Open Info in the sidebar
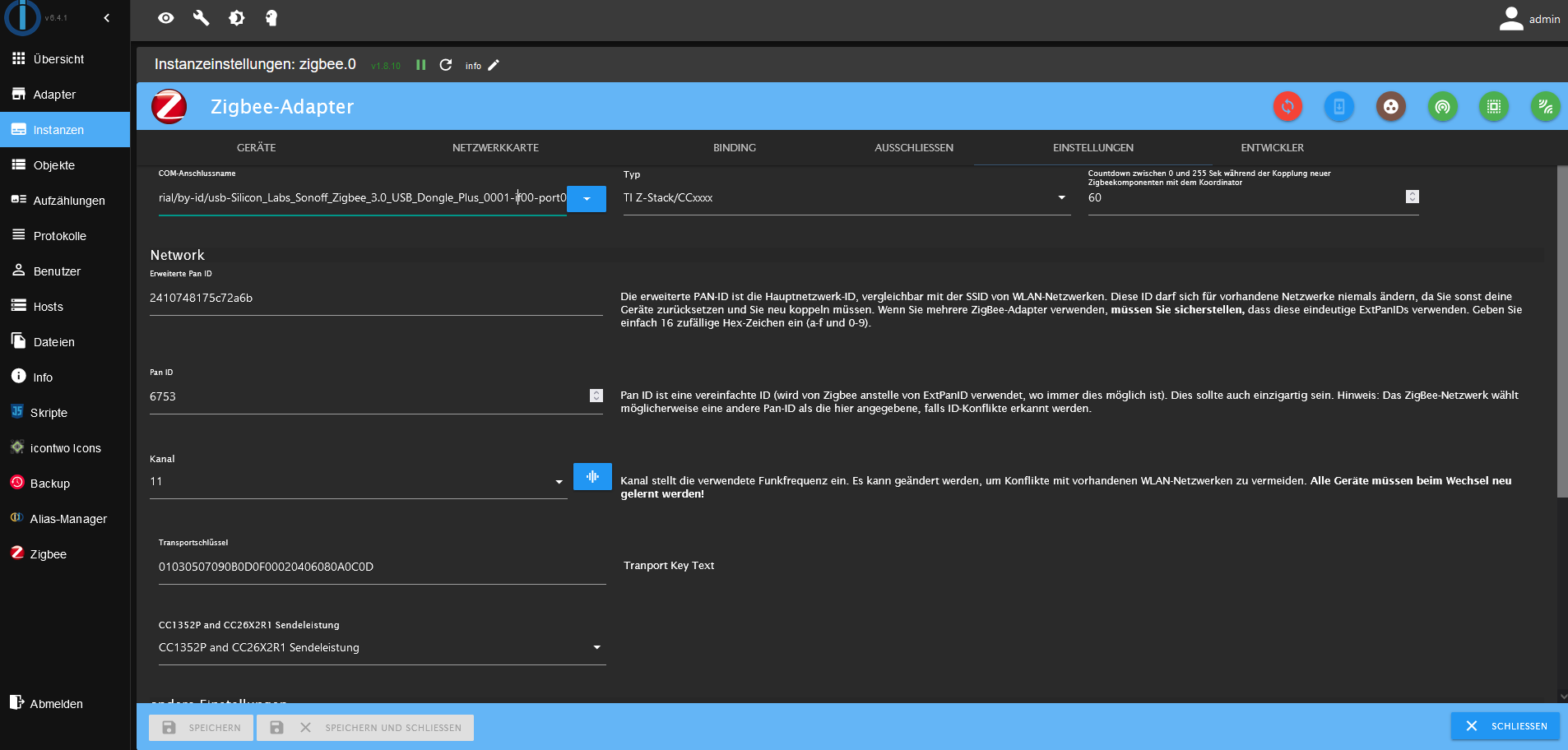 click(x=65, y=377)
